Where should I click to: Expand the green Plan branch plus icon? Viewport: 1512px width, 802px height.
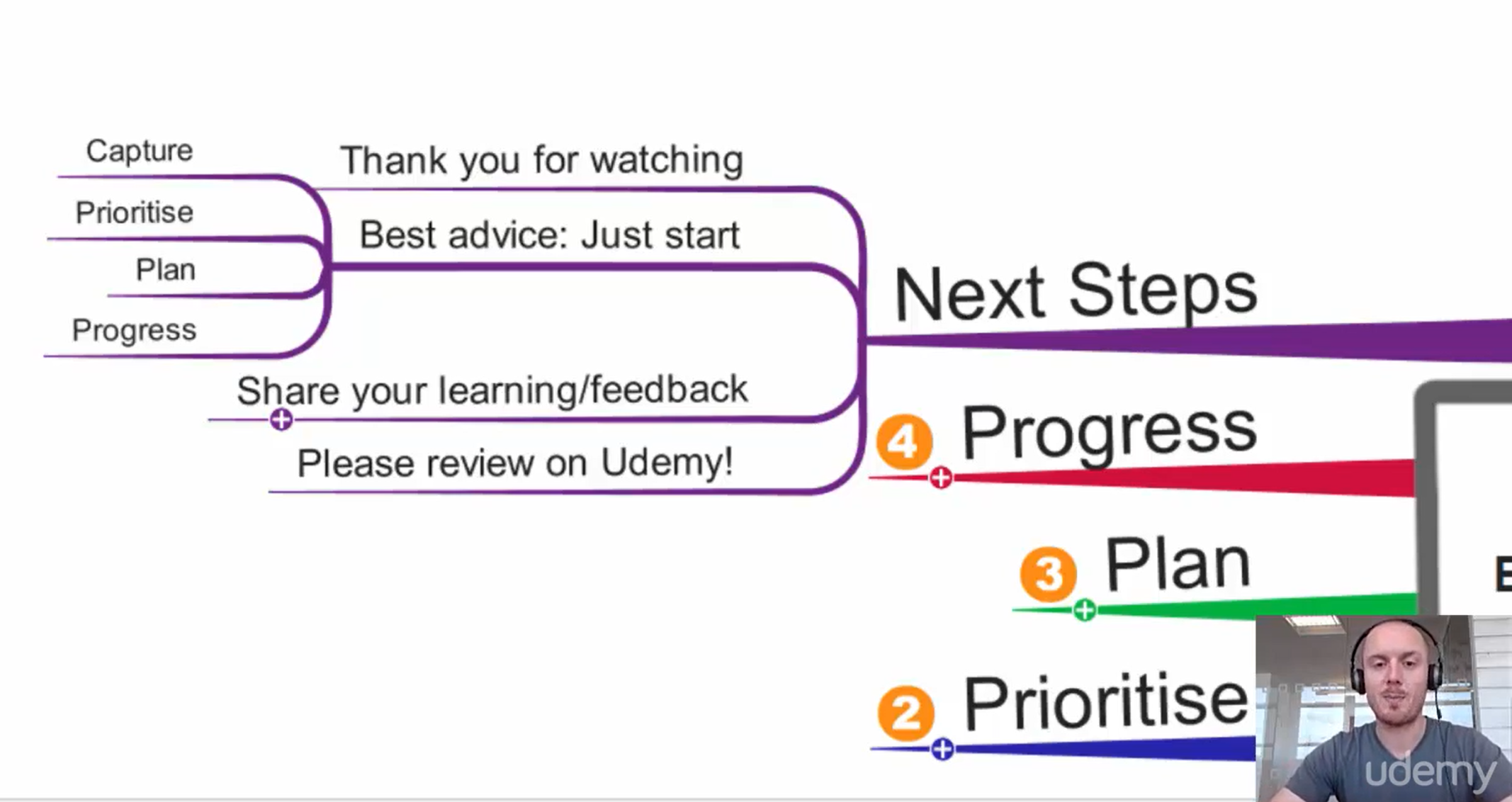(1085, 610)
